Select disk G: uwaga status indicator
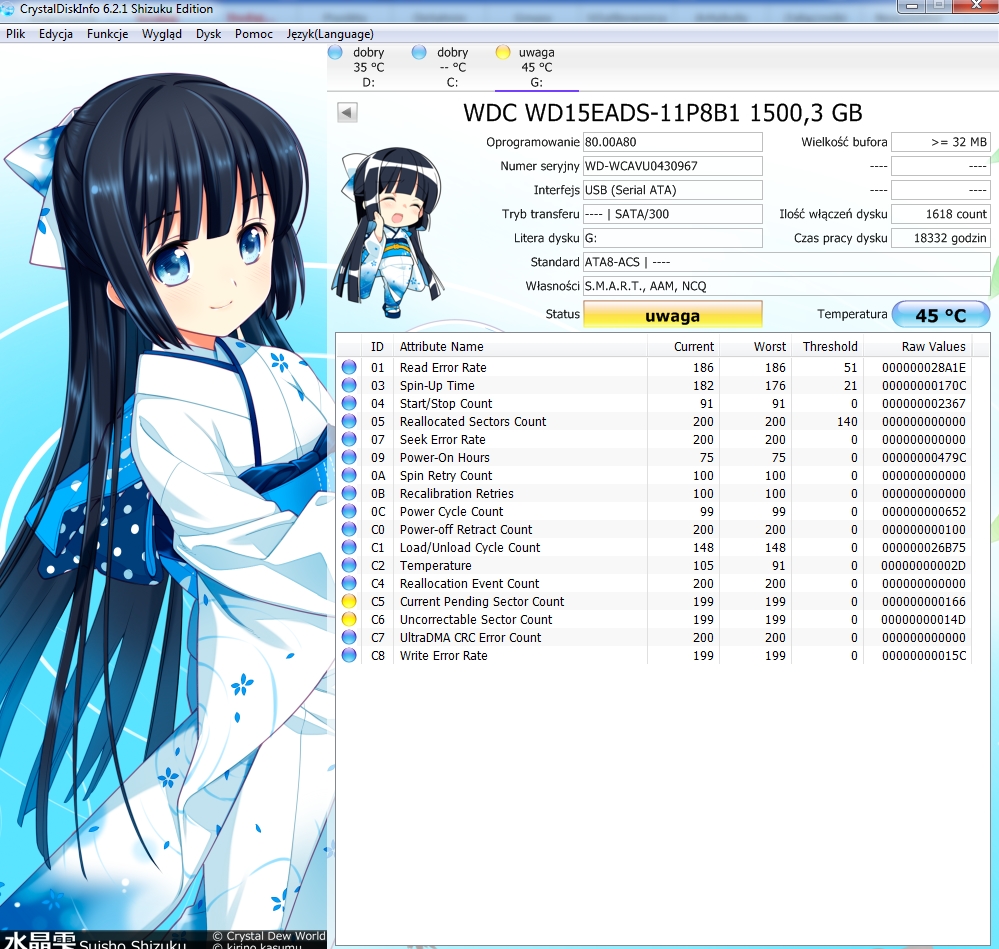Screen dimensions: 999x949 pyautogui.click(x=503, y=52)
